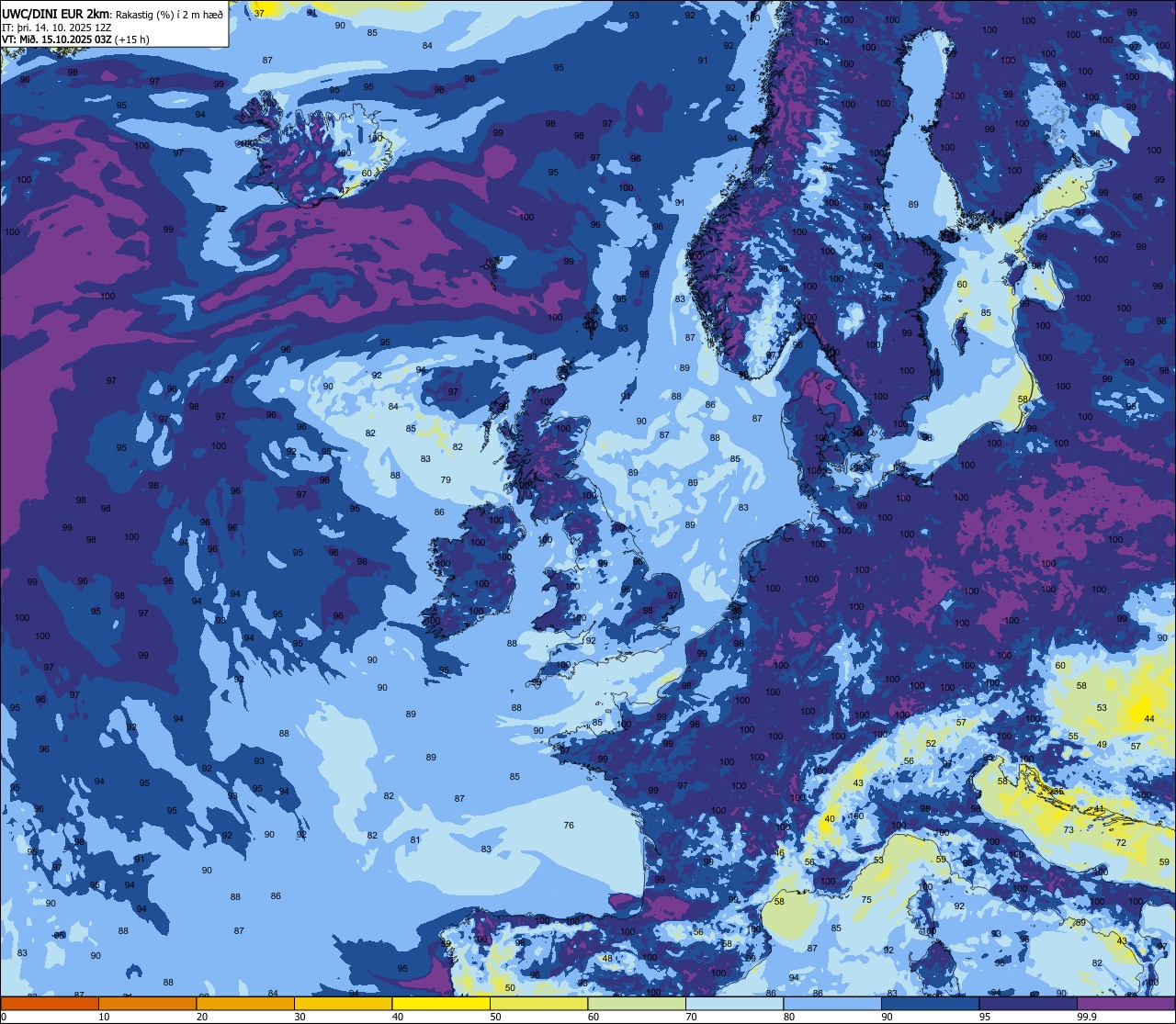The height and width of the screenshot is (1024, 1176).
Task: Click the legend scale label '30'
Action: pos(300,1017)
